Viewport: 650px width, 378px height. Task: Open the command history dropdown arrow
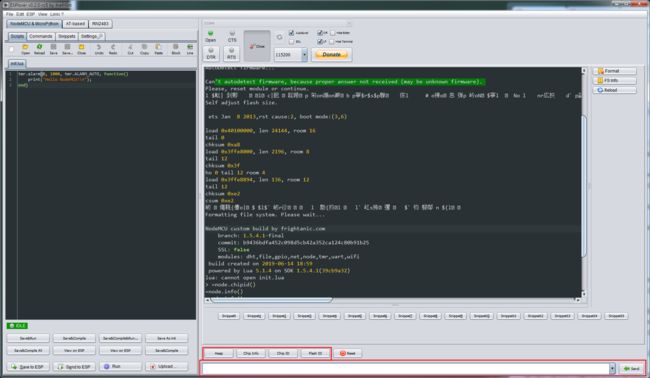pos(612,368)
